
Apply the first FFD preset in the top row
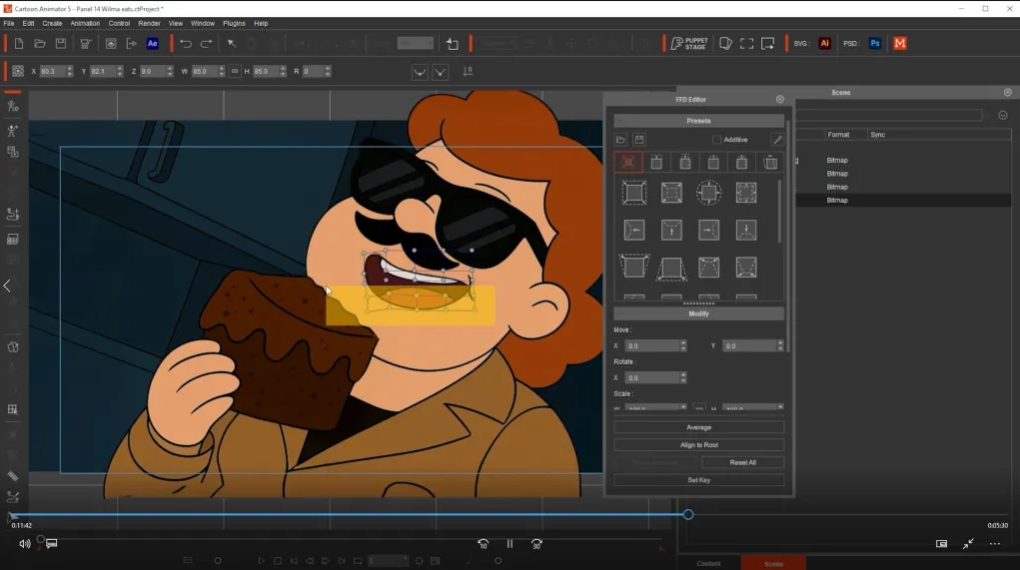pyautogui.click(x=634, y=193)
